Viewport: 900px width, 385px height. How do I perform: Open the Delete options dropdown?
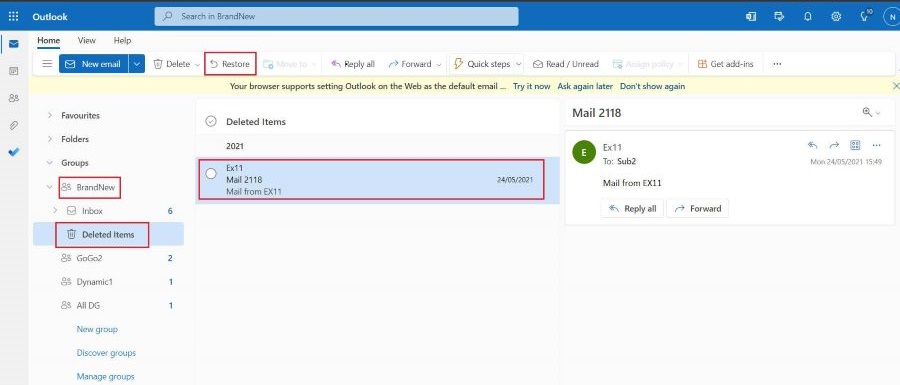pyautogui.click(x=197, y=64)
